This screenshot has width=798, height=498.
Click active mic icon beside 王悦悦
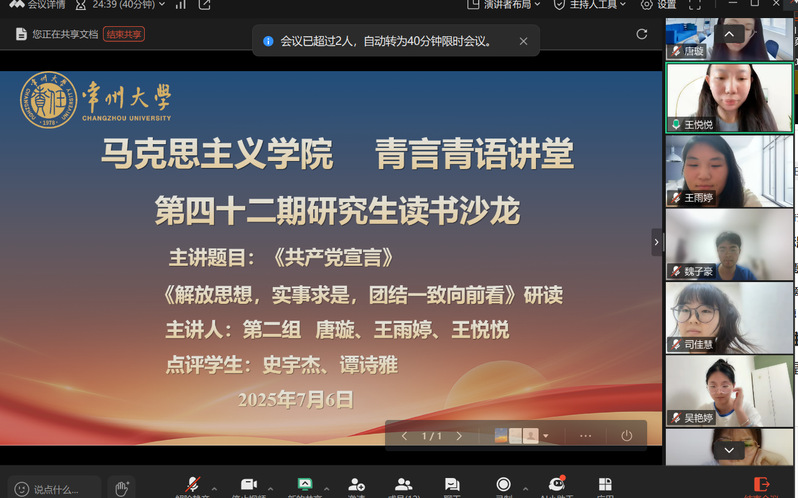pos(675,125)
